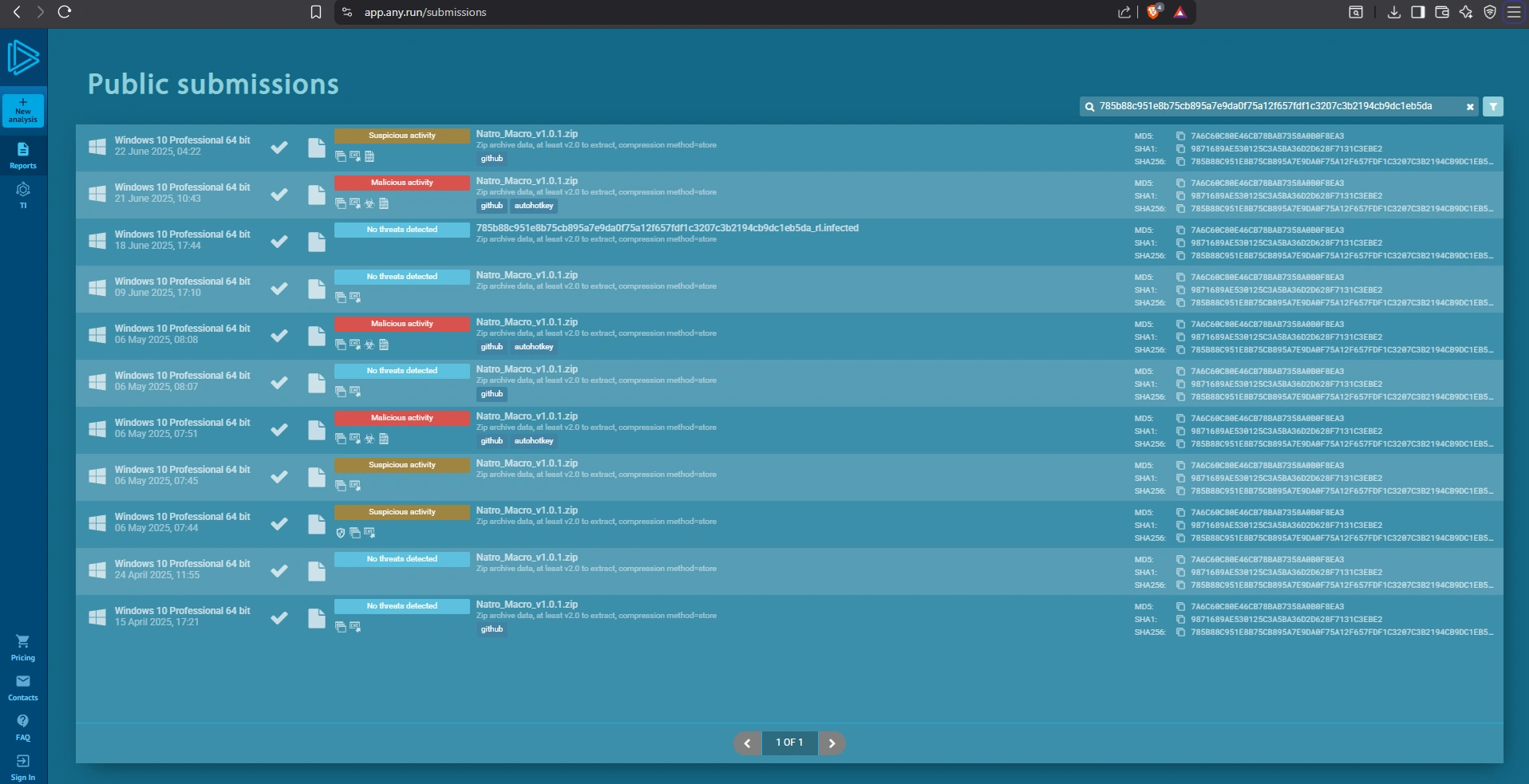Copy SHA256 of the 15 April 17:21 submission
Viewport: 1529px width, 784px height.
[x=1180, y=632]
